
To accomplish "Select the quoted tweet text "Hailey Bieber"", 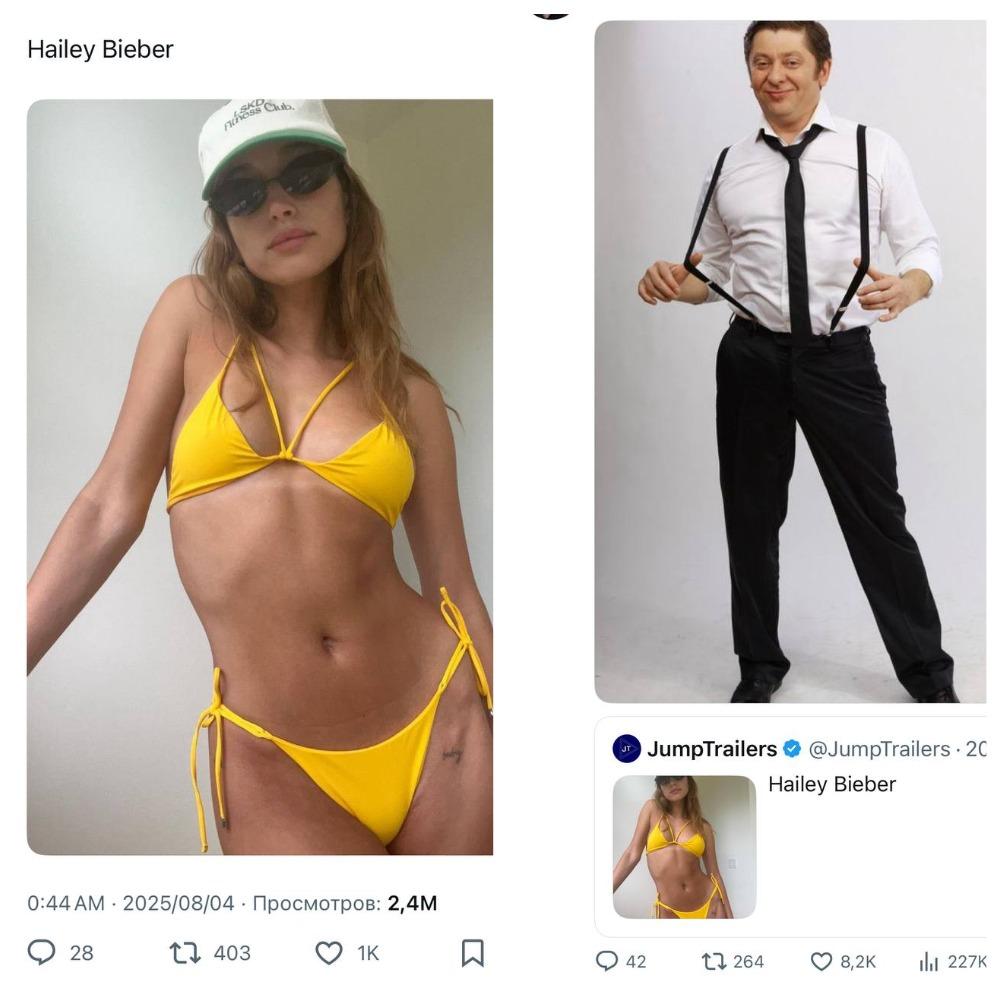I will point(832,784).
